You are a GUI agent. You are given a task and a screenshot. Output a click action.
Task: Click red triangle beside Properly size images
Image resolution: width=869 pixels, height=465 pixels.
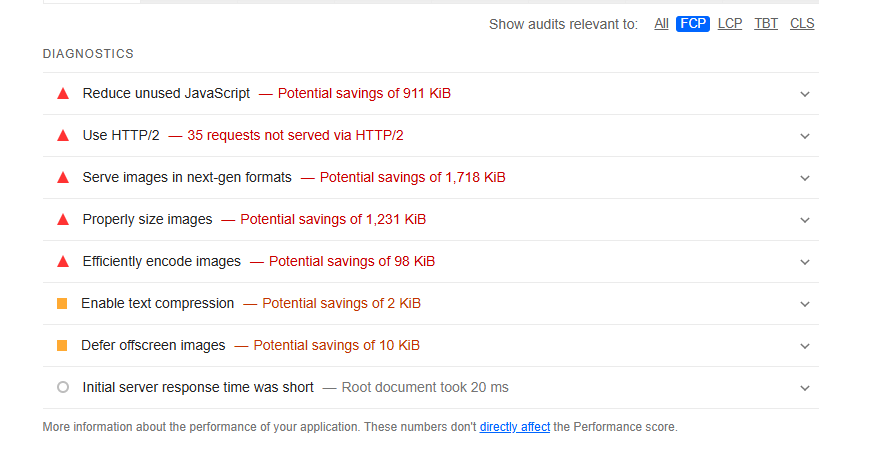click(x=63, y=220)
